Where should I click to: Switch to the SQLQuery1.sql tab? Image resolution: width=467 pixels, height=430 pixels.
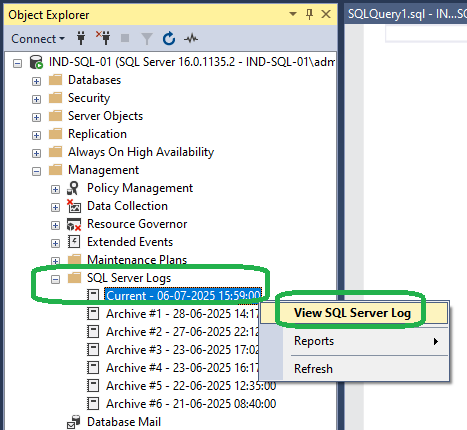[x=406, y=14]
